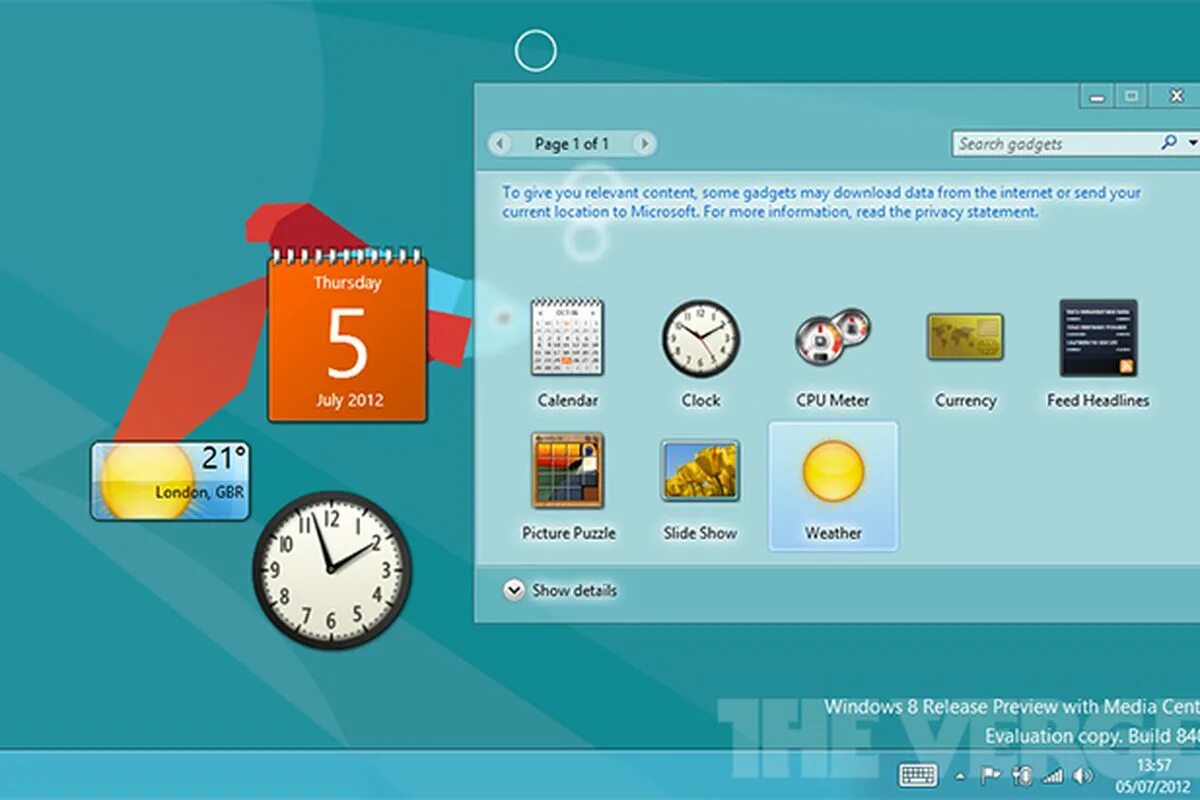Screen dimensions: 1200x800
Task: Click the analog clock gadget on the desktop
Action: point(331,570)
